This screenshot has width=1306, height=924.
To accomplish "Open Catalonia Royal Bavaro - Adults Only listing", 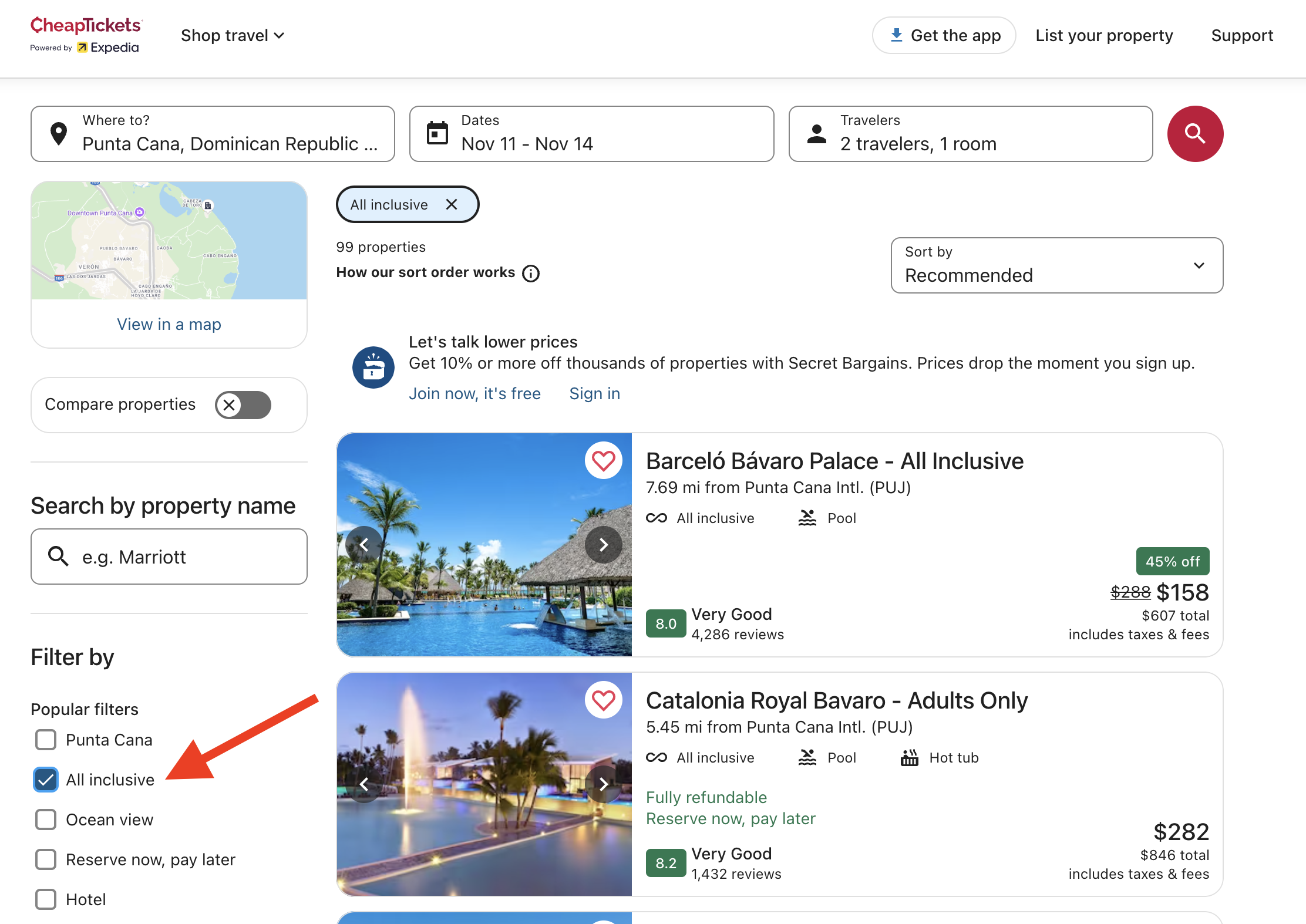I will tap(837, 700).
